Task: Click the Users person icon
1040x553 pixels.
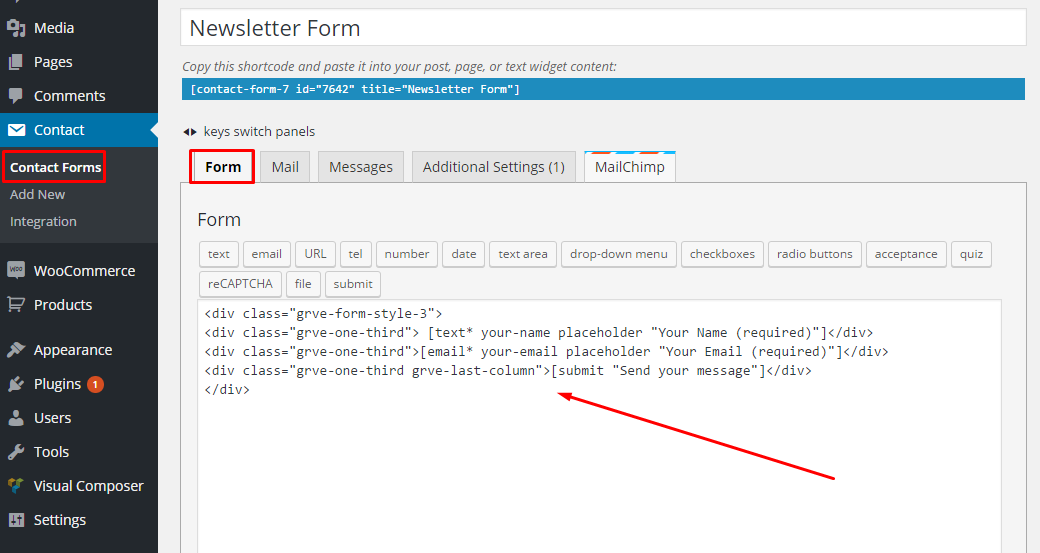Action: coord(16,418)
